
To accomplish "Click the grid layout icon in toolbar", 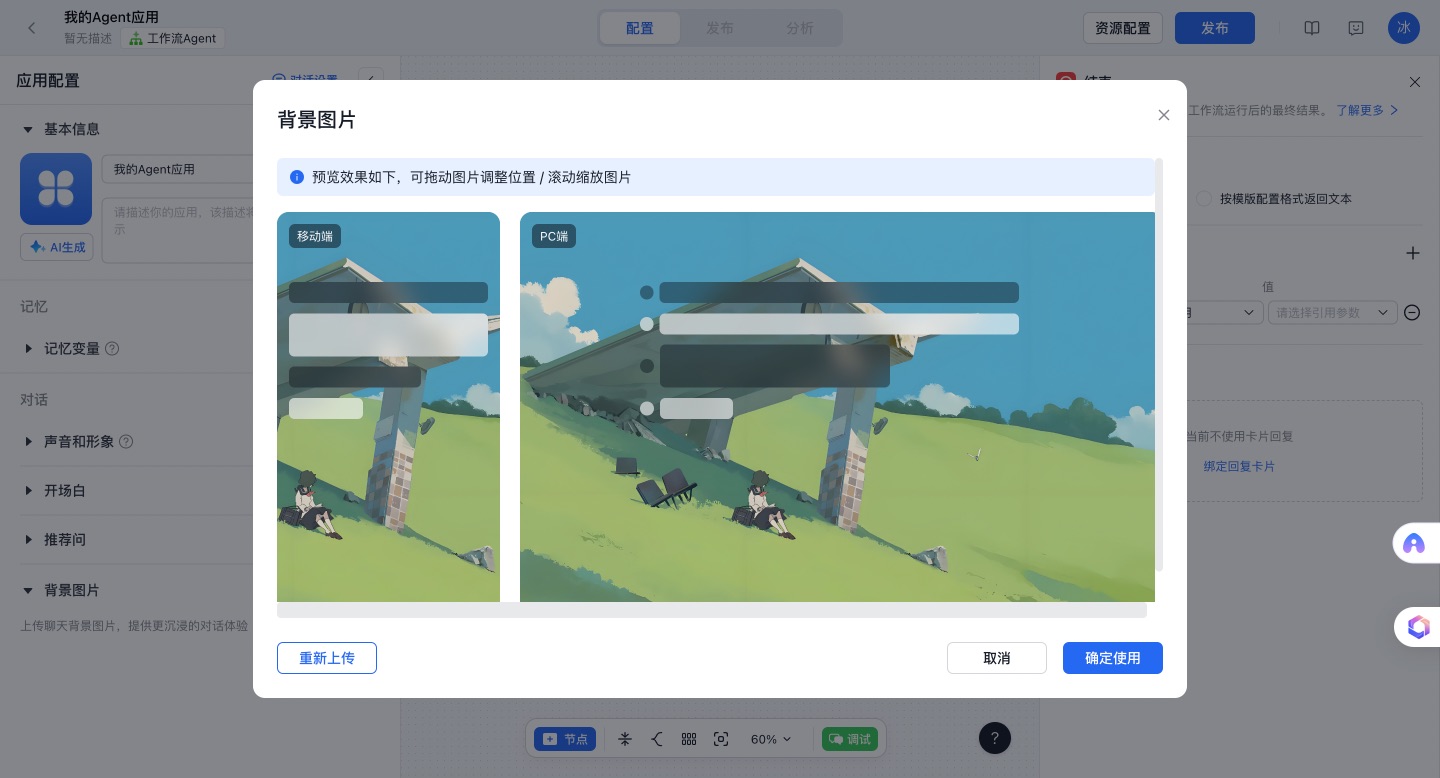I will click(x=689, y=739).
